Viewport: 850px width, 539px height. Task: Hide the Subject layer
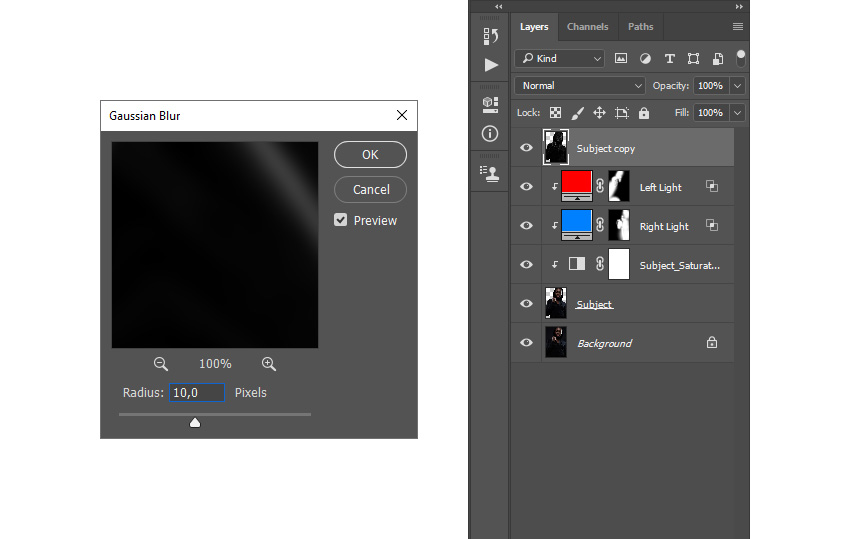click(x=526, y=304)
